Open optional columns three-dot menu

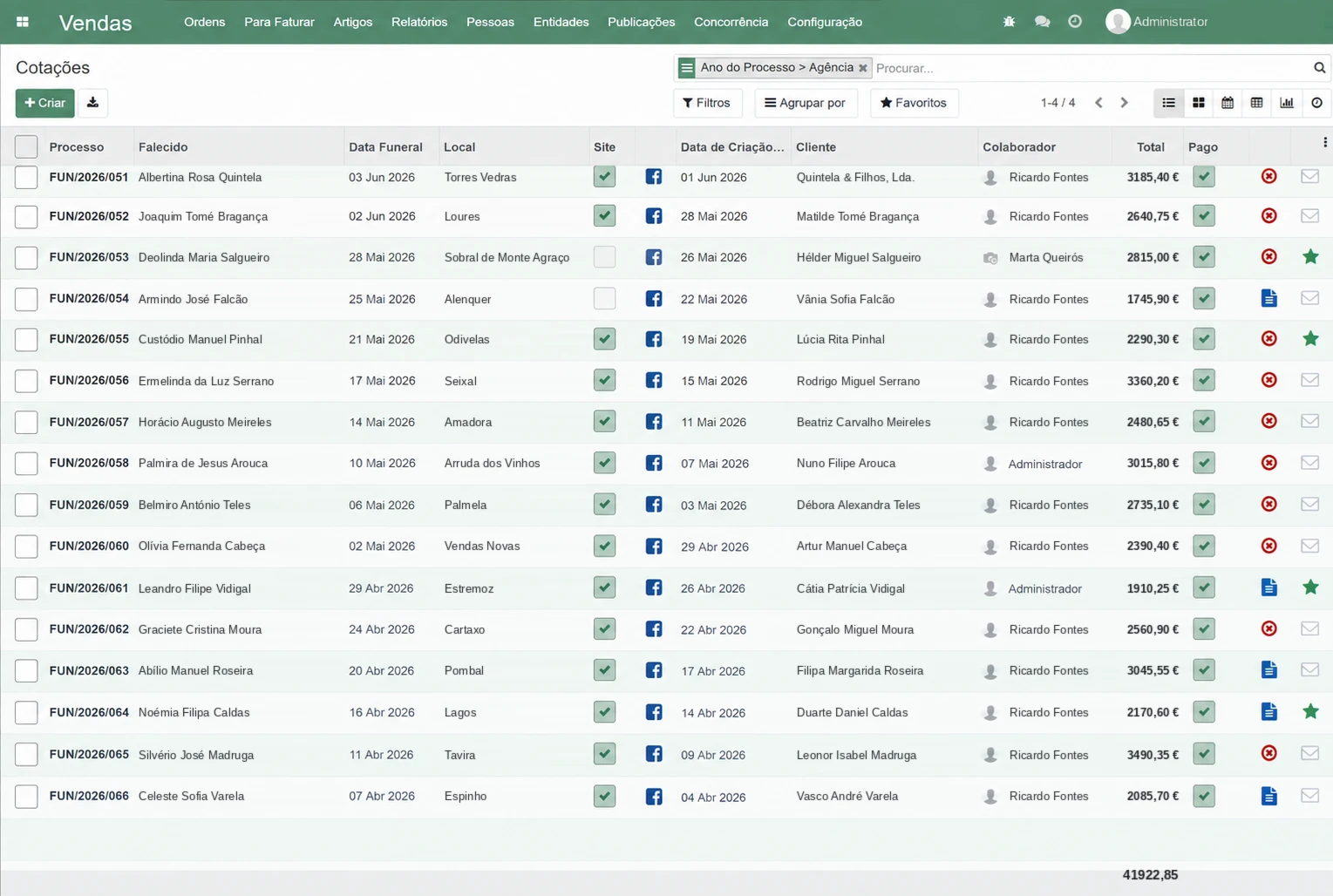[1324, 143]
